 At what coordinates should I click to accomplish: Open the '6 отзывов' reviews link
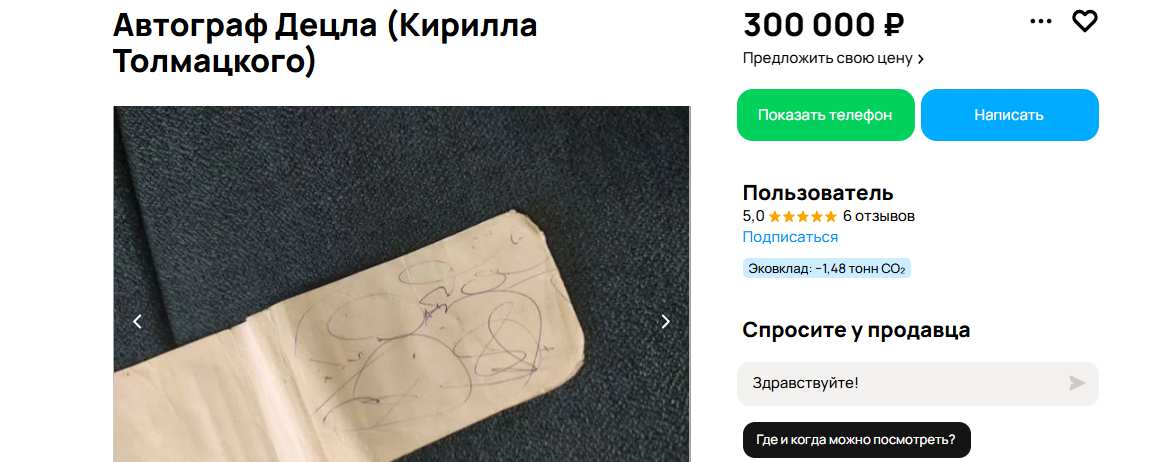[x=879, y=217]
